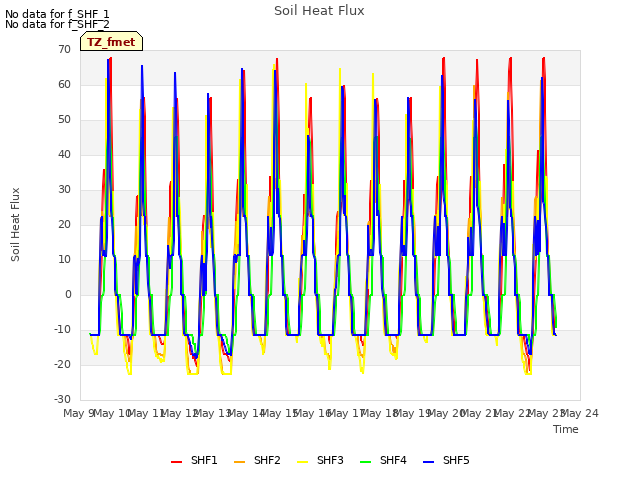
Task: Click the SHF2 orange legend swatch
Action: tap(240, 462)
